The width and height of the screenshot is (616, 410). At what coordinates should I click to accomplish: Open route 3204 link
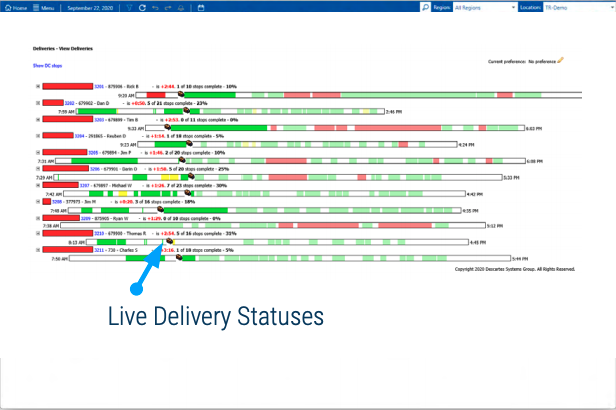coord(79,136)
